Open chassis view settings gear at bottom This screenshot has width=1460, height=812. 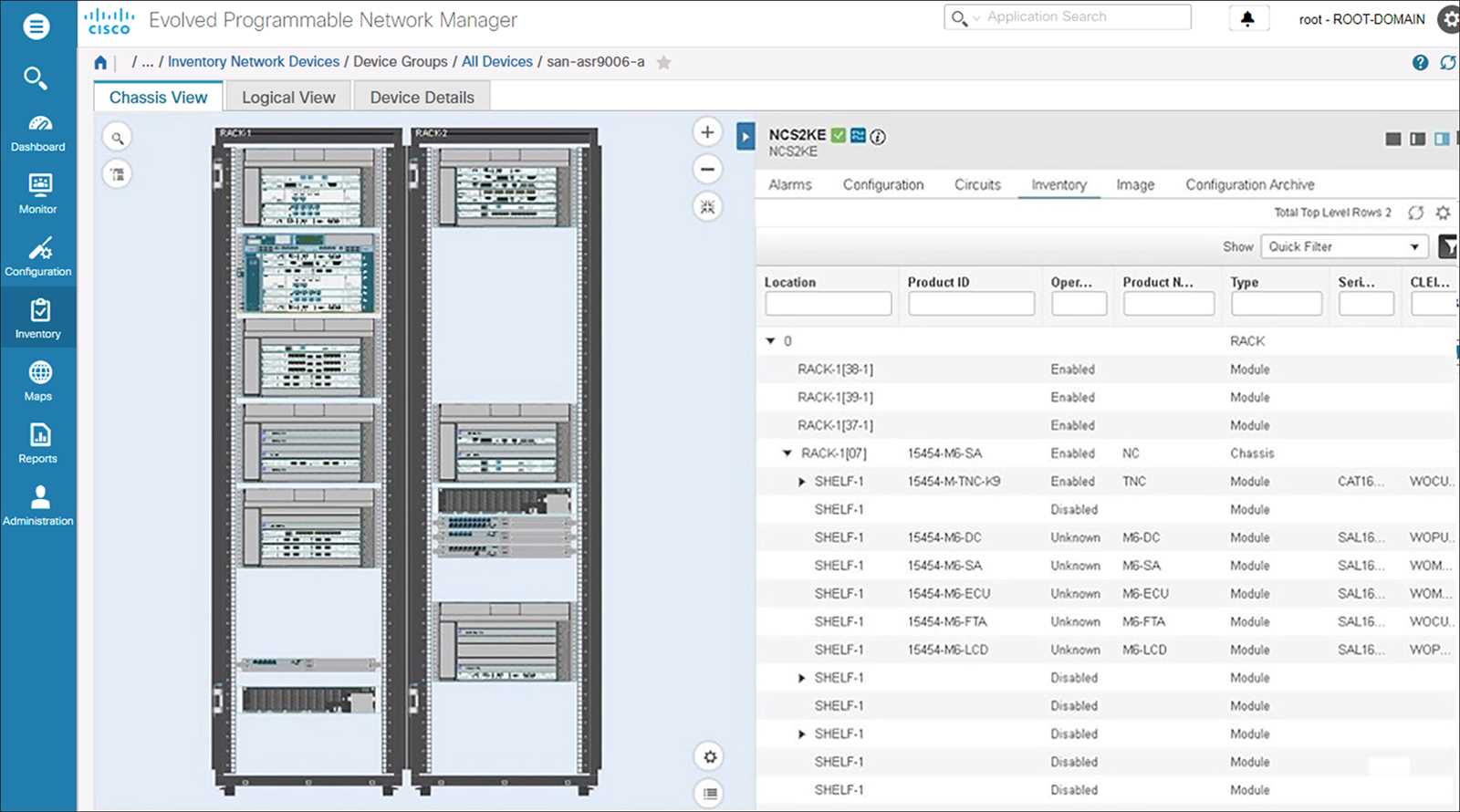click(710, 756)
